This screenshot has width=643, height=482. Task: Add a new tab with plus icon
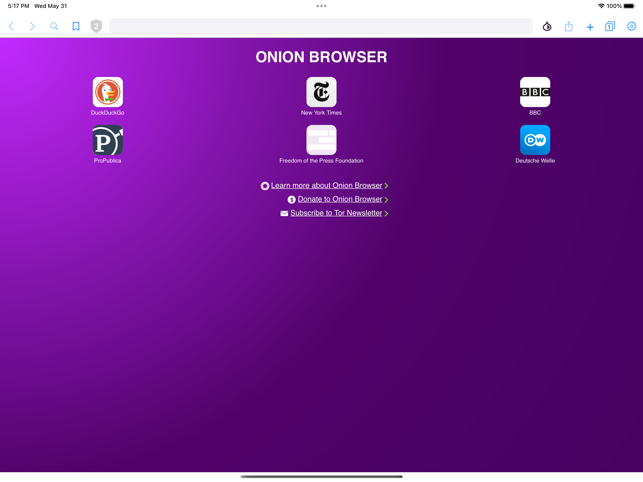pyautogui.click(x=590, y=27)
